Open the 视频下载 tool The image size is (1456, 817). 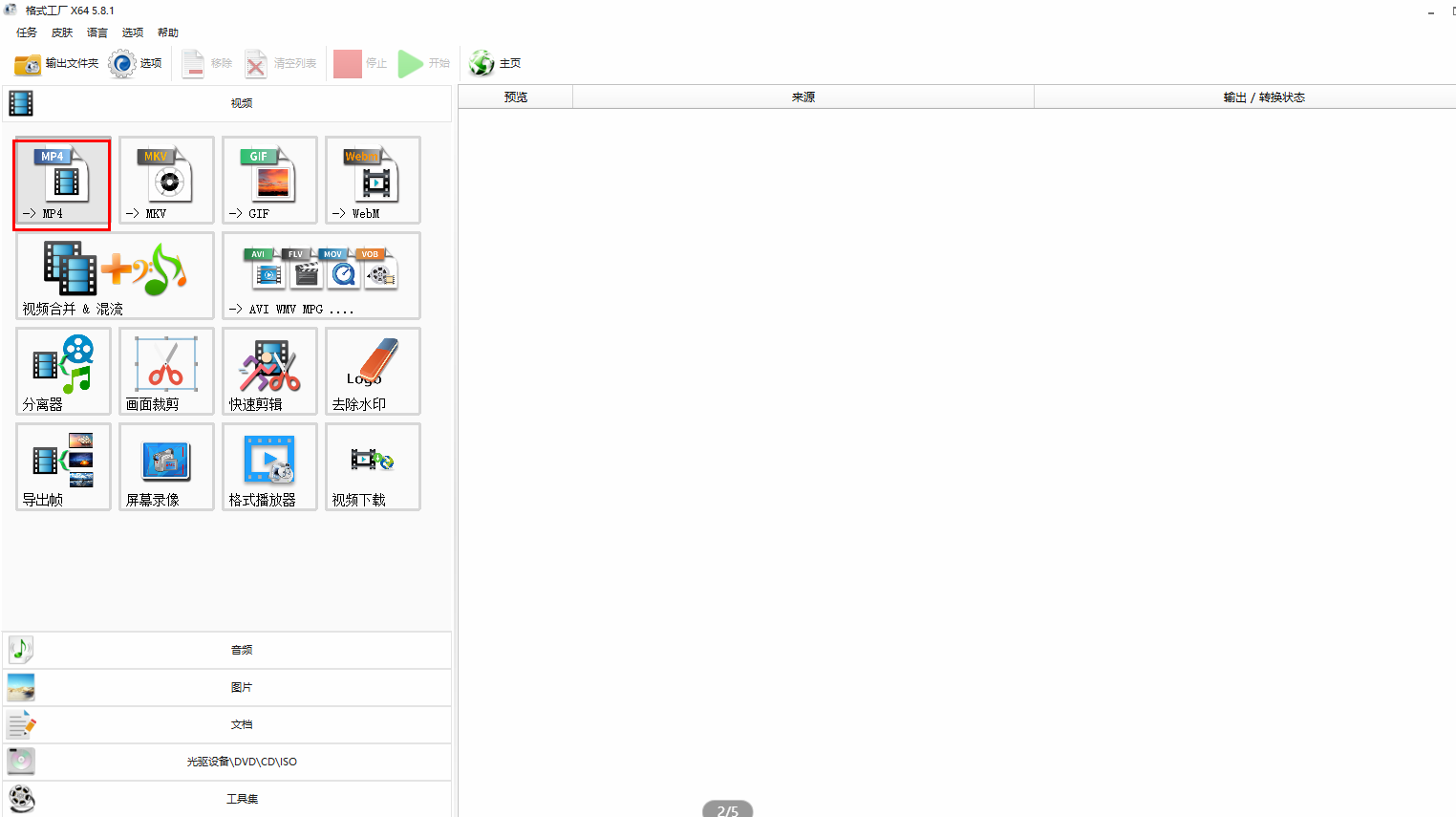pyautogui.click(x=373, y=467)
